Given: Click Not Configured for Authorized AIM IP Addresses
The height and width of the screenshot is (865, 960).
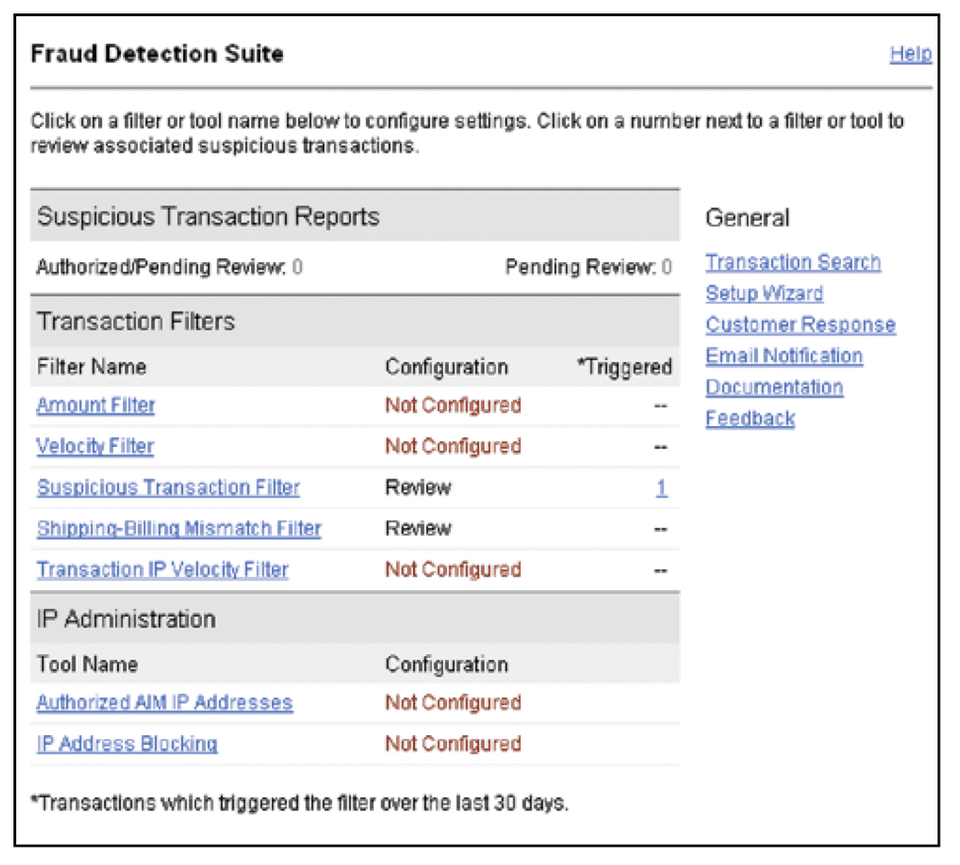Looking at the screenshot, I should pyautogui.click(x=453, y=702).
